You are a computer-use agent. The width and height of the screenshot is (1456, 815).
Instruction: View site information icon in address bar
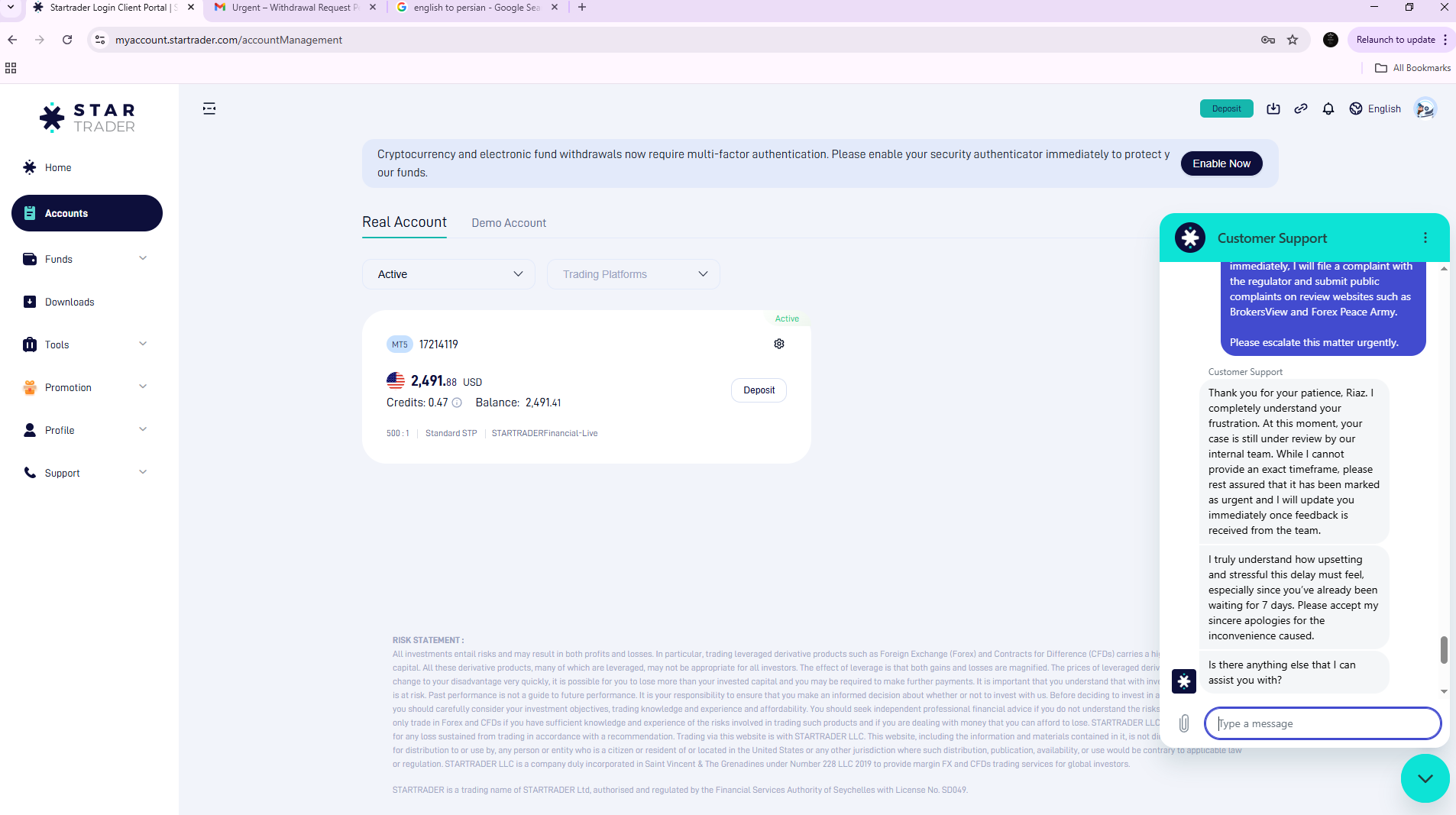point(100,40)
